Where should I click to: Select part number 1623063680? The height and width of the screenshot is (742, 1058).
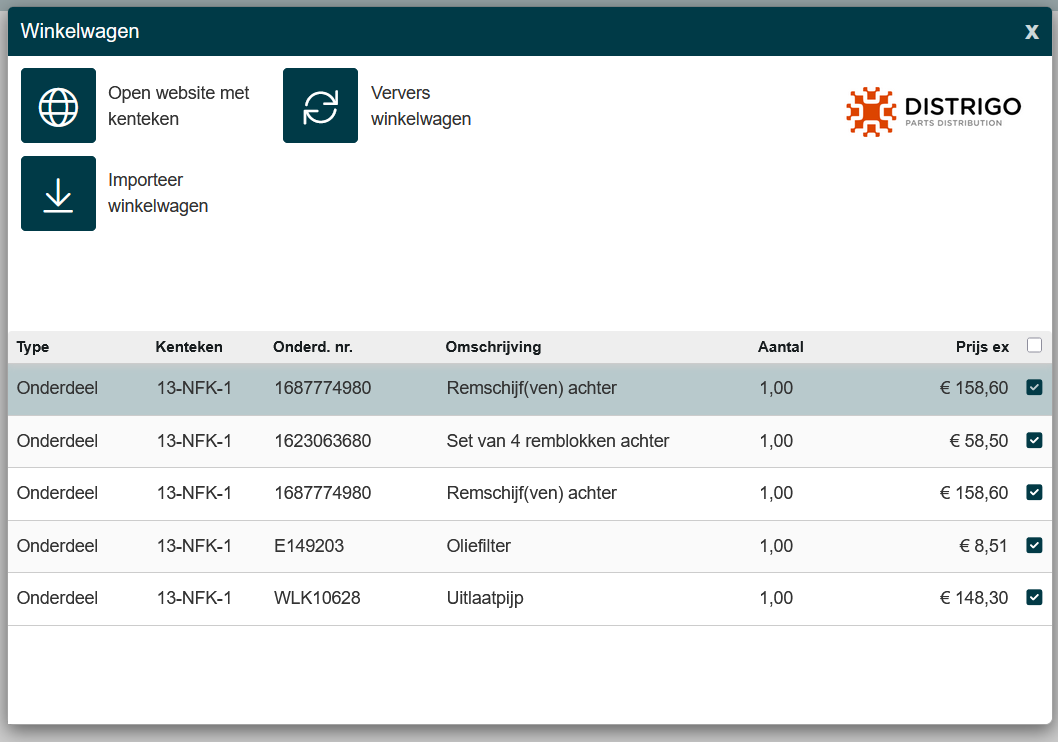coord(323,440)
